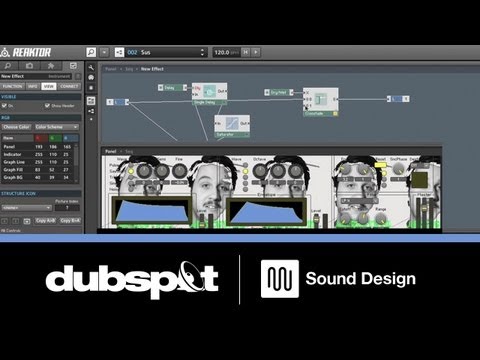This screenshot has height=360, width=480.
Task: Click the Octave knob on second oscillator
Action: pos(260,171)
